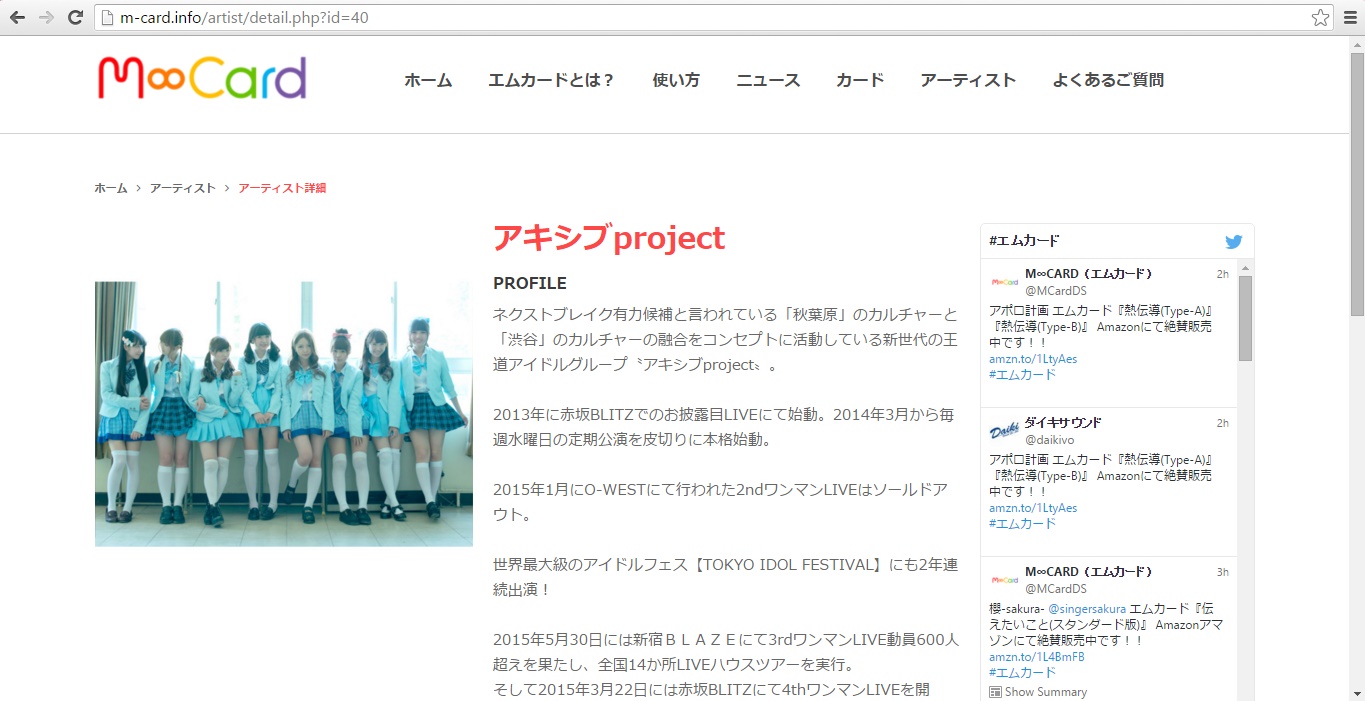Click the アーティスト詳細 breadcrumb text
The height and width of the screenshot is (701, 1365).
(282, 188)
